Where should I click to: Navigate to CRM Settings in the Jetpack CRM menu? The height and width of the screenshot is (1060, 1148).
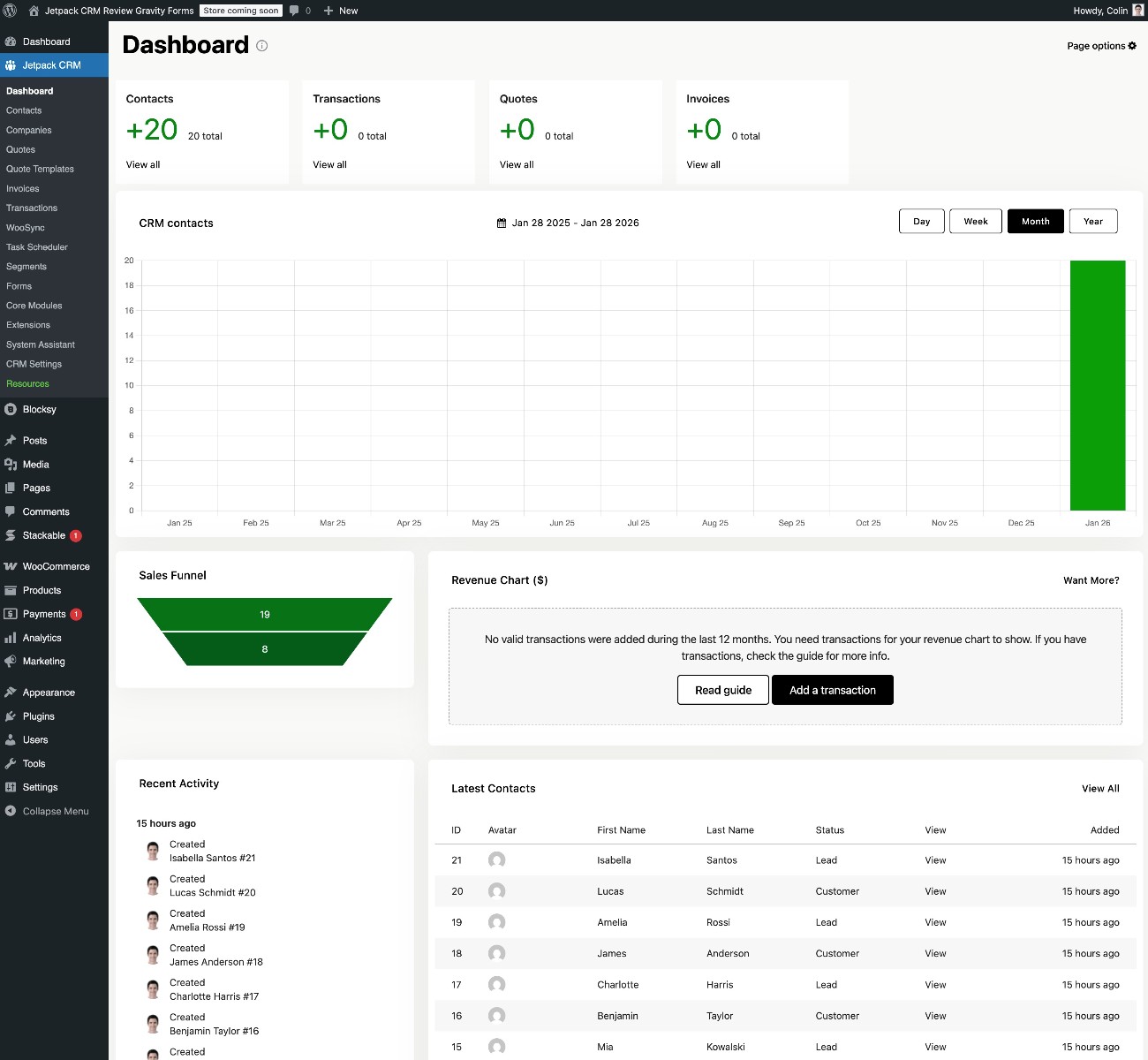click(34, 364)
